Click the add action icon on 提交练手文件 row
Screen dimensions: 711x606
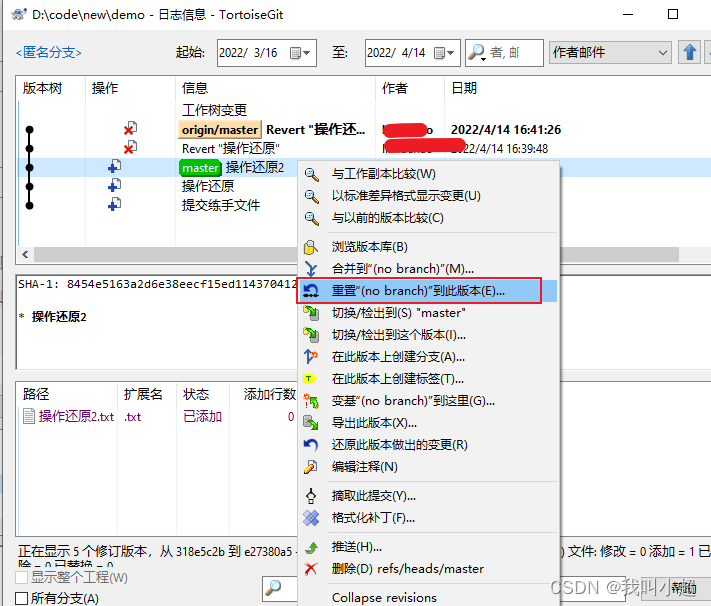pos(114,205)
